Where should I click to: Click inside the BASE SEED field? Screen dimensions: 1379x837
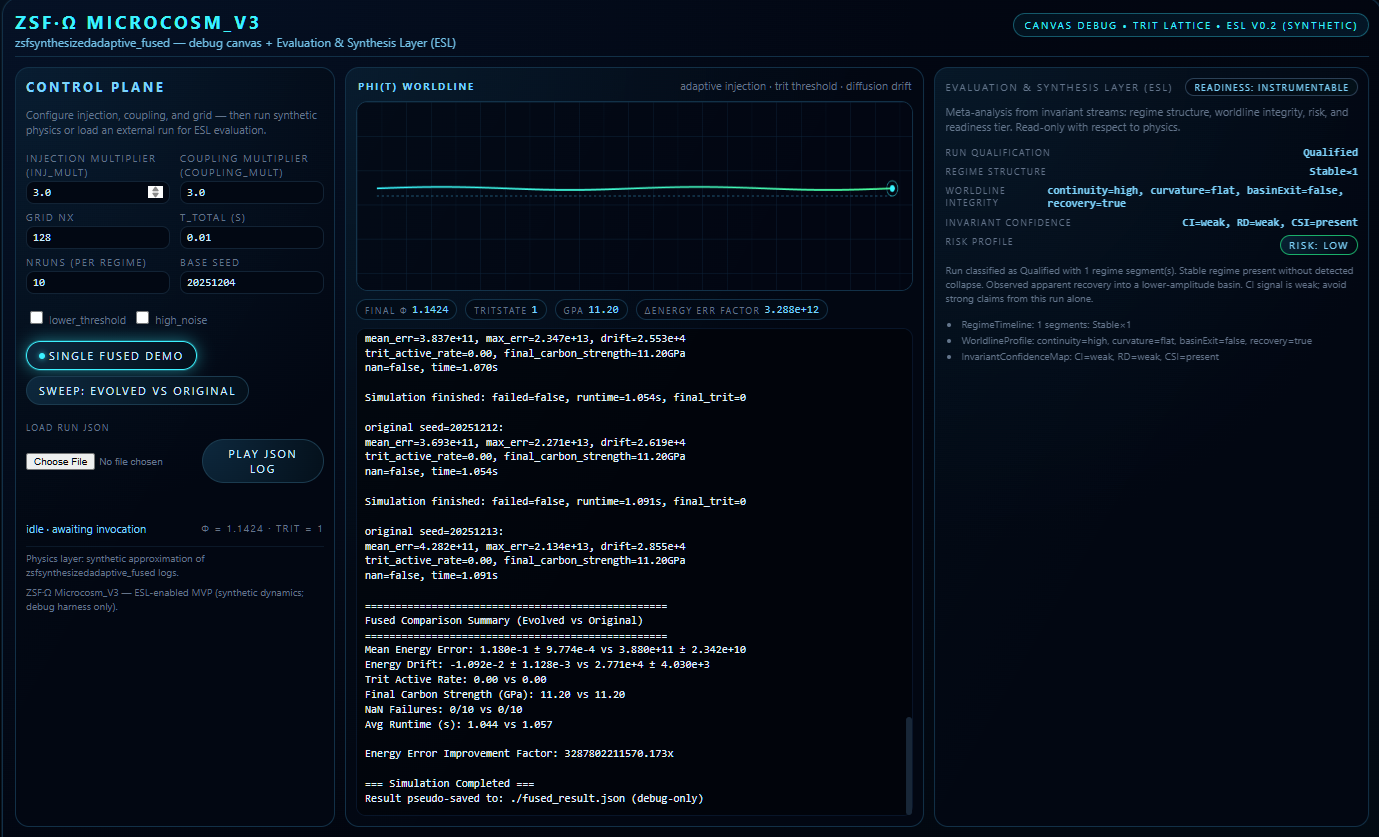click(x=251, y=282)
